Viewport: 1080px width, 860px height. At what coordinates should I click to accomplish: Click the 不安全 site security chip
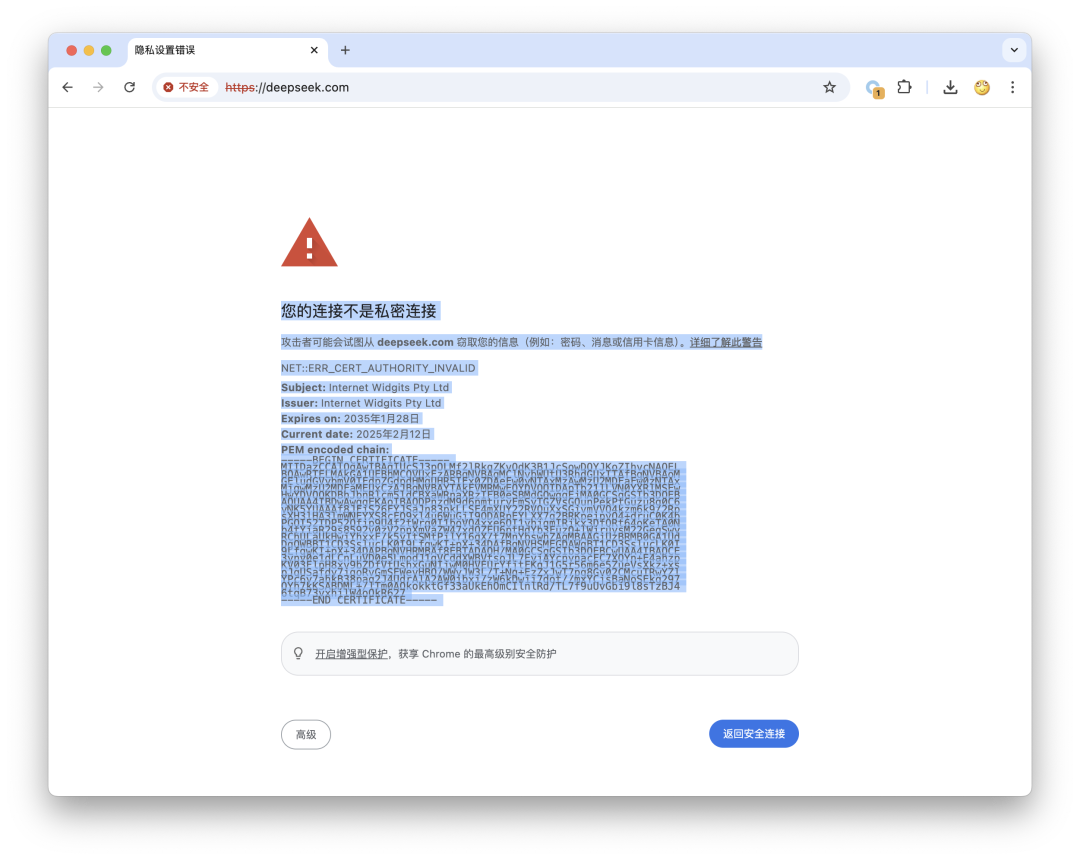tap(186, 87)
